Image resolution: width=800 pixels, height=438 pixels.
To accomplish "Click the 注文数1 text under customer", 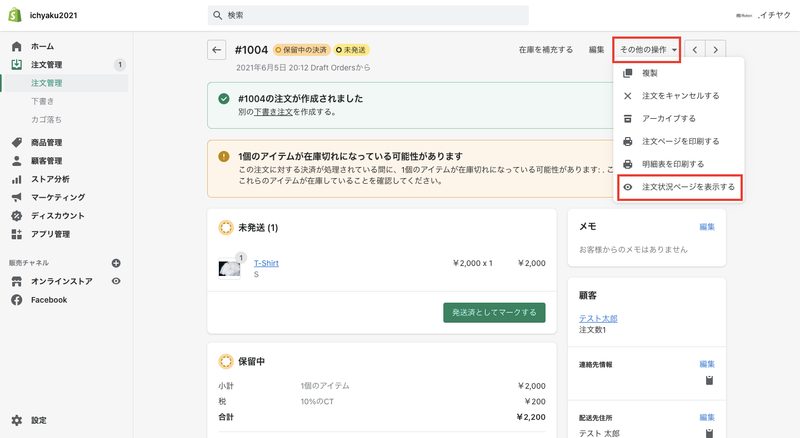I will pos(592,330).
